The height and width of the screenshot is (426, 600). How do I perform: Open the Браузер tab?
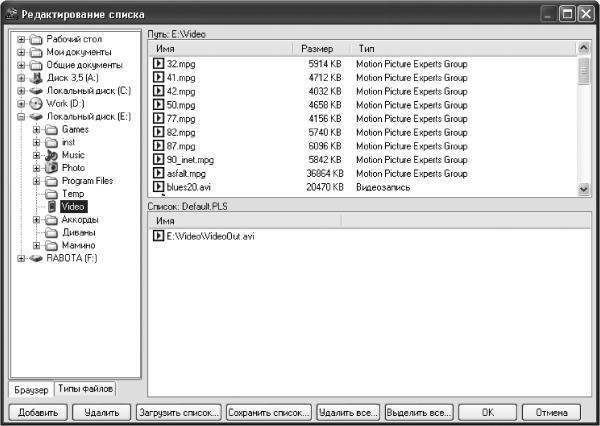pyautogui.click(x=31, y=390)
